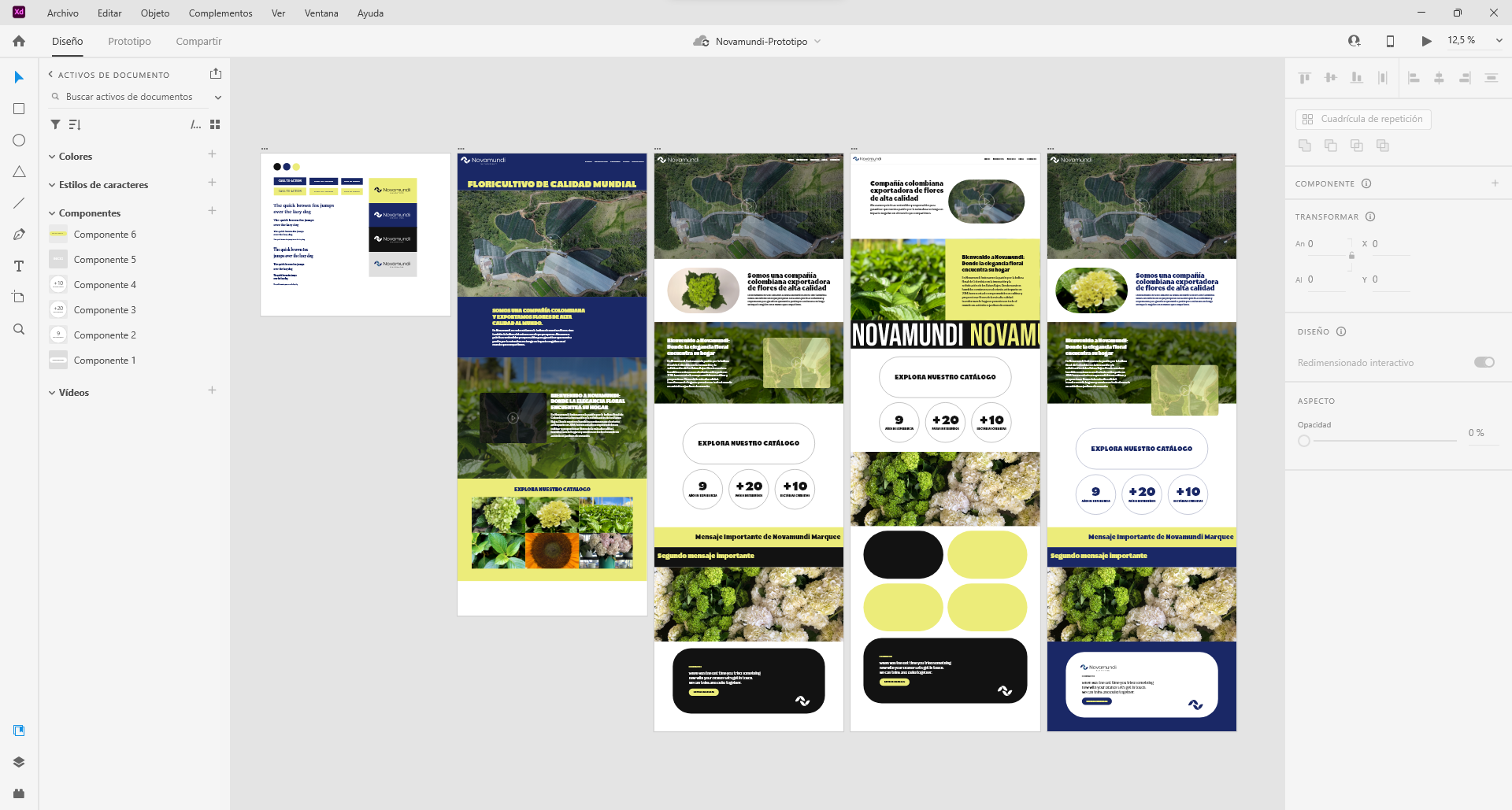Click plus next to COMPONENTE

(1495, 183)
